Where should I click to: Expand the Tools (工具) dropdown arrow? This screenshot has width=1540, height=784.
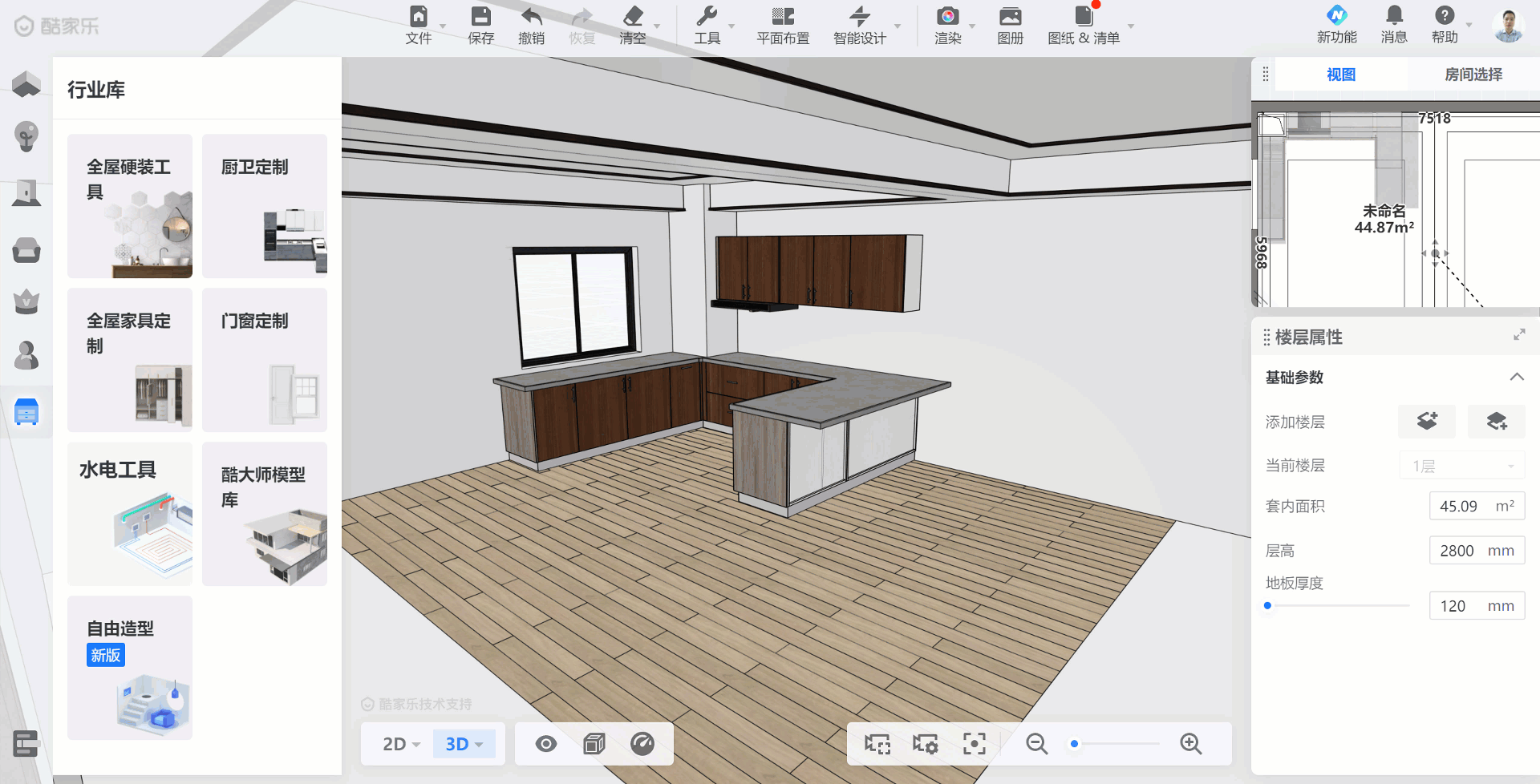(x=731, y=26)
